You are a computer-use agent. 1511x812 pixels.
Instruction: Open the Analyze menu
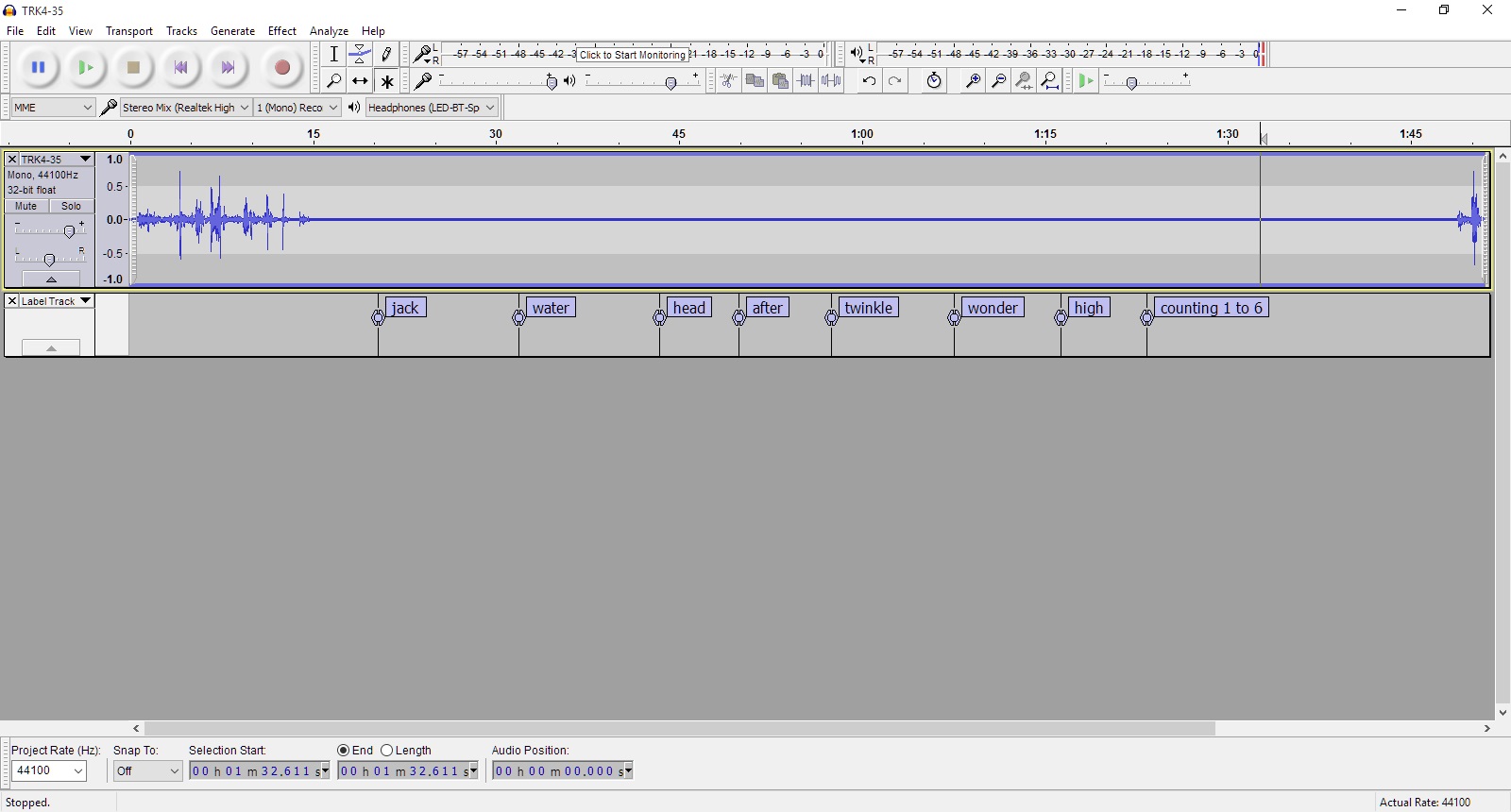tap(329, 31)
